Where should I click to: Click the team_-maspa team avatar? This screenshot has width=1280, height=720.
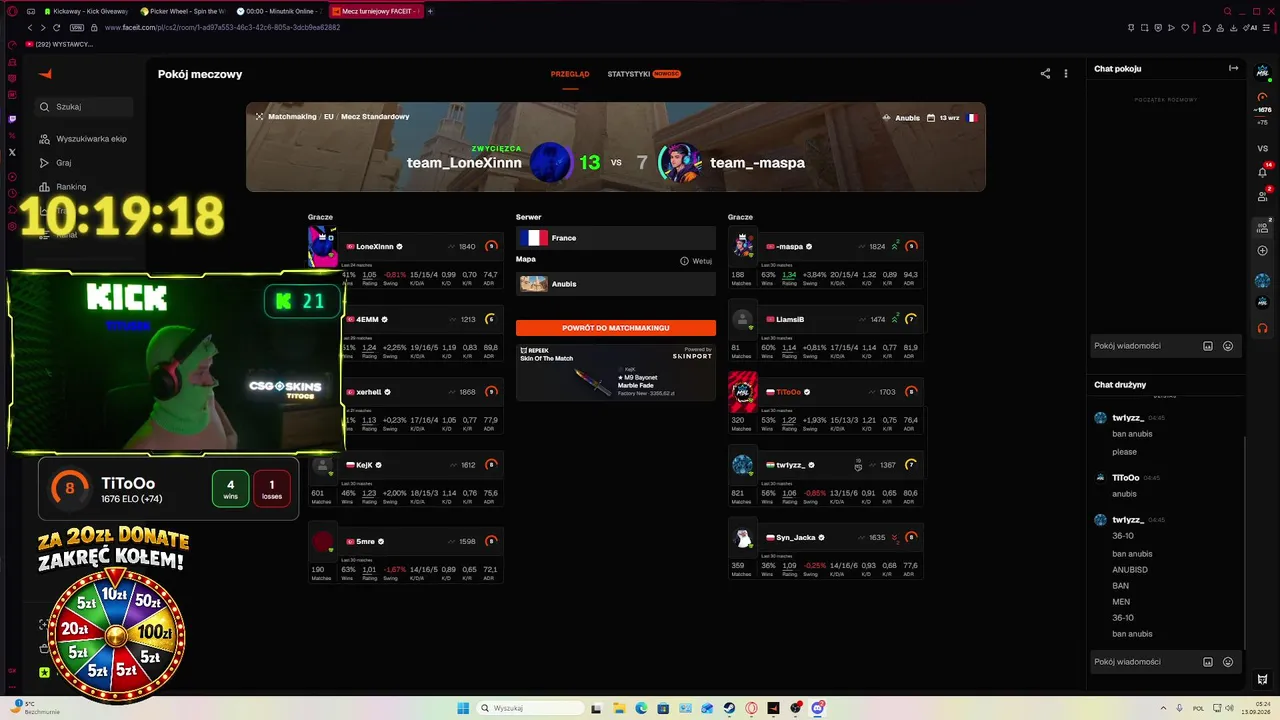(x=678, y=162)
